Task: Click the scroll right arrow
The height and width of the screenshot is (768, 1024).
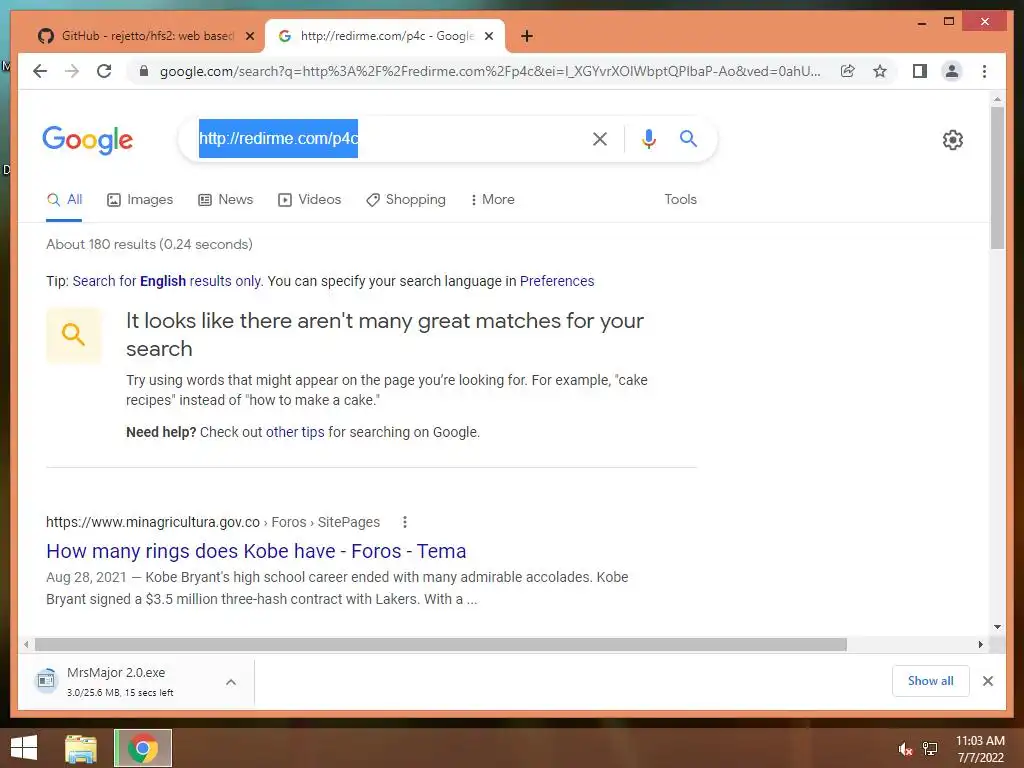Action: click(x=981, y=645)
